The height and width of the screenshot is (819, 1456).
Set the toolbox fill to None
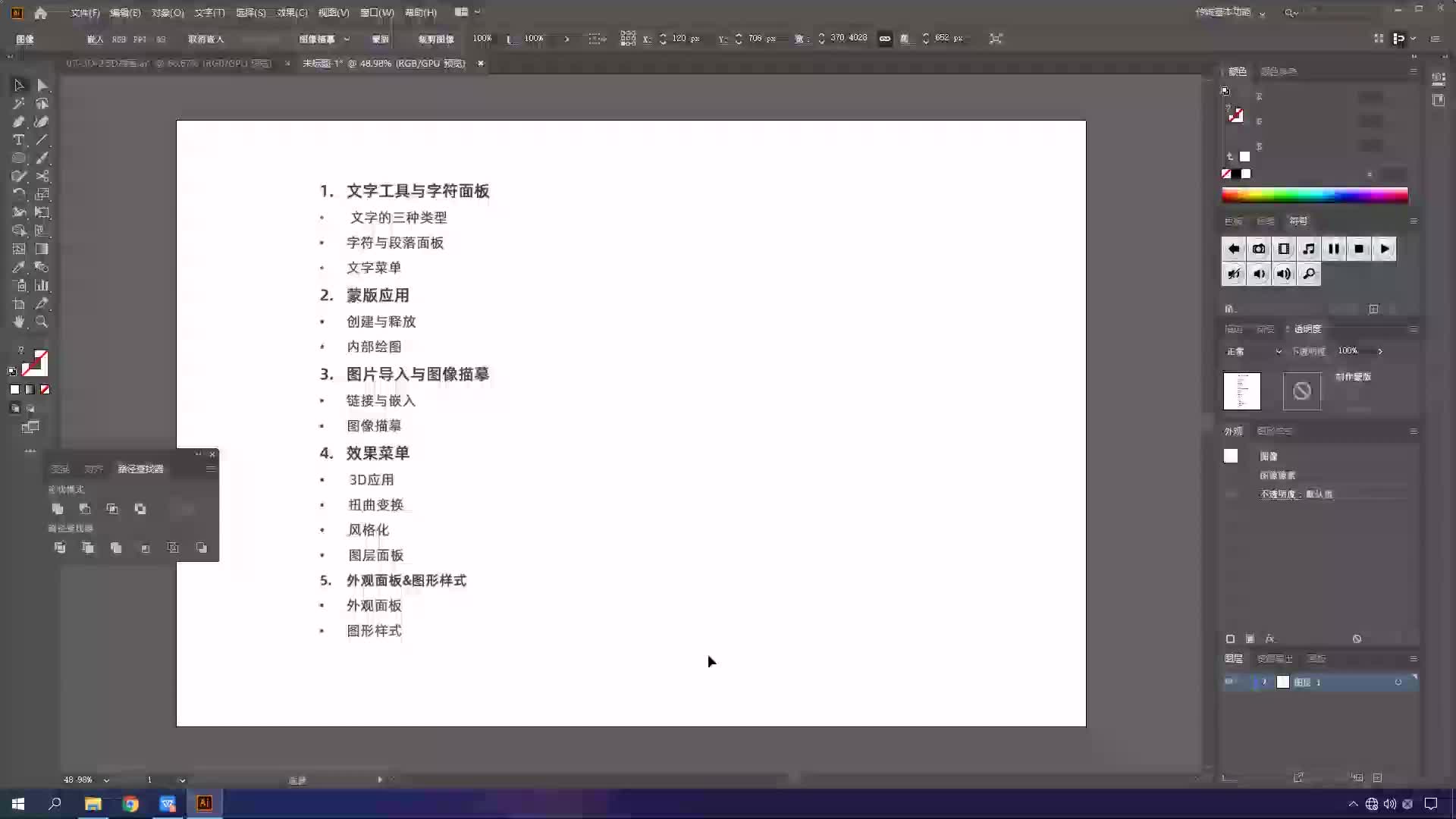click(45, 390)
